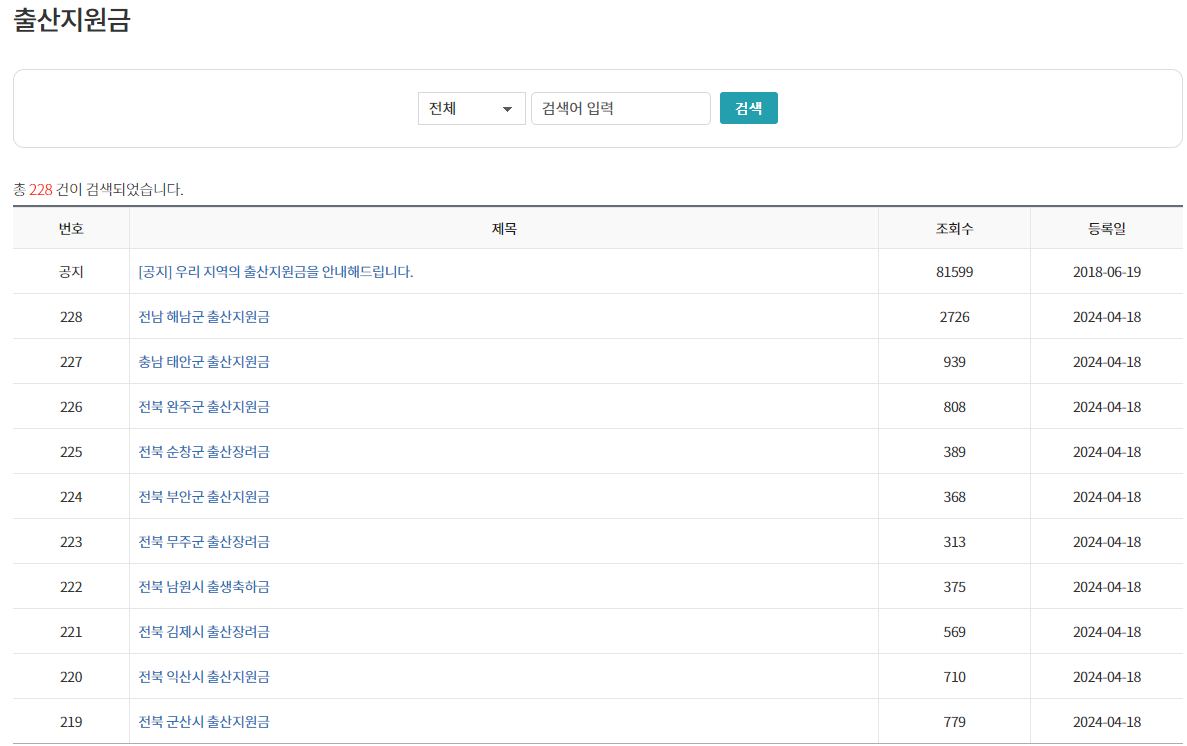Screen dimensions: 1187x746
Task: Click row number 226
Action: coord(71,407)
